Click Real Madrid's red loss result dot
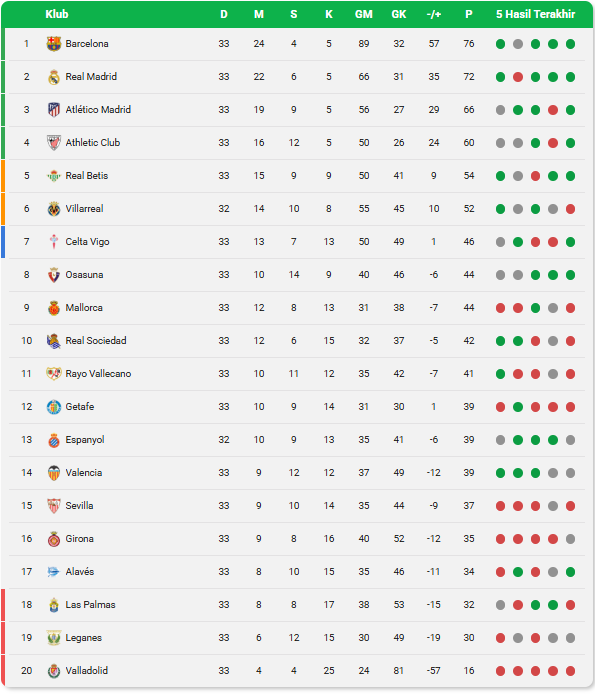Screen dimensions: 595x695 (518, 77)
